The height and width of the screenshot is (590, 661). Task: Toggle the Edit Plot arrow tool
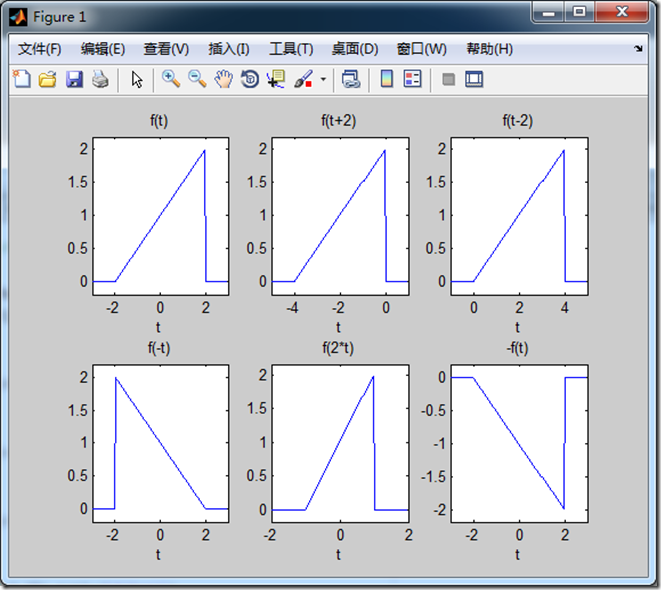coord(137,79)
